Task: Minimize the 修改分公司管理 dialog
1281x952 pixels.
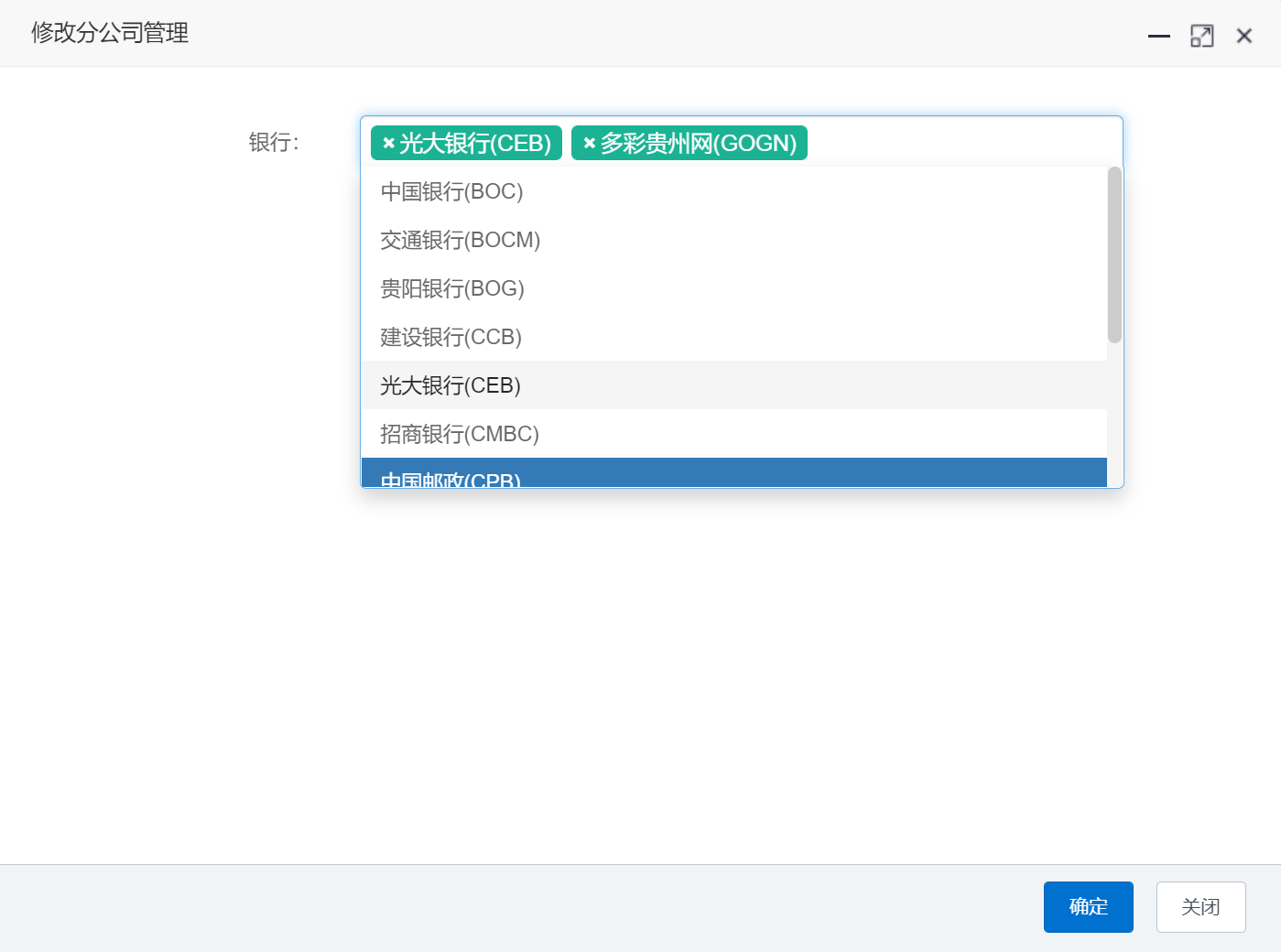Action: point(1159,36)
